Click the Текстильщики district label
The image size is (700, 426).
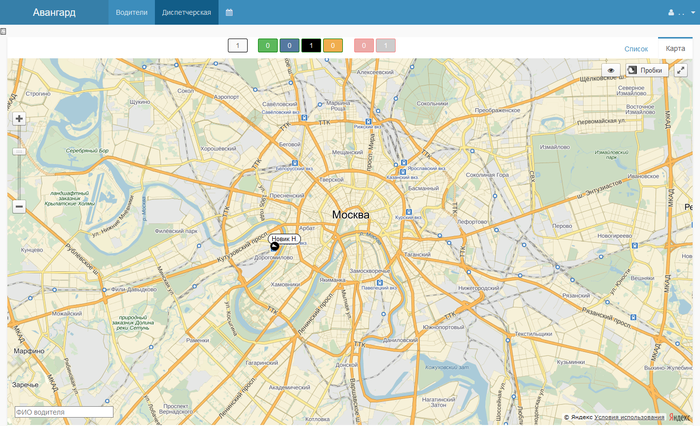pyautogui.click(x=533, y=334)
